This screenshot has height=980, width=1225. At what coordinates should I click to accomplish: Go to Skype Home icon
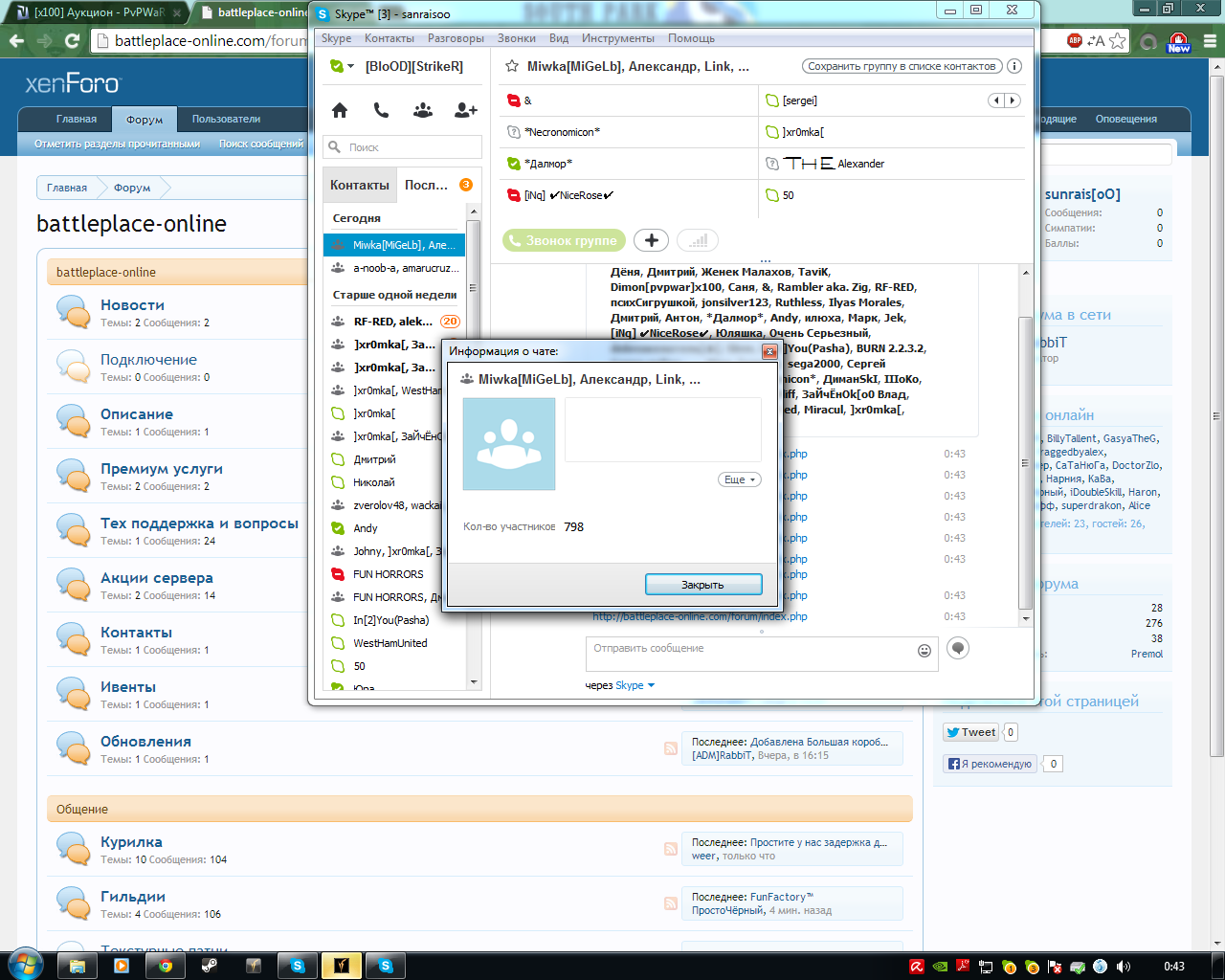click(x=340, y=110)
